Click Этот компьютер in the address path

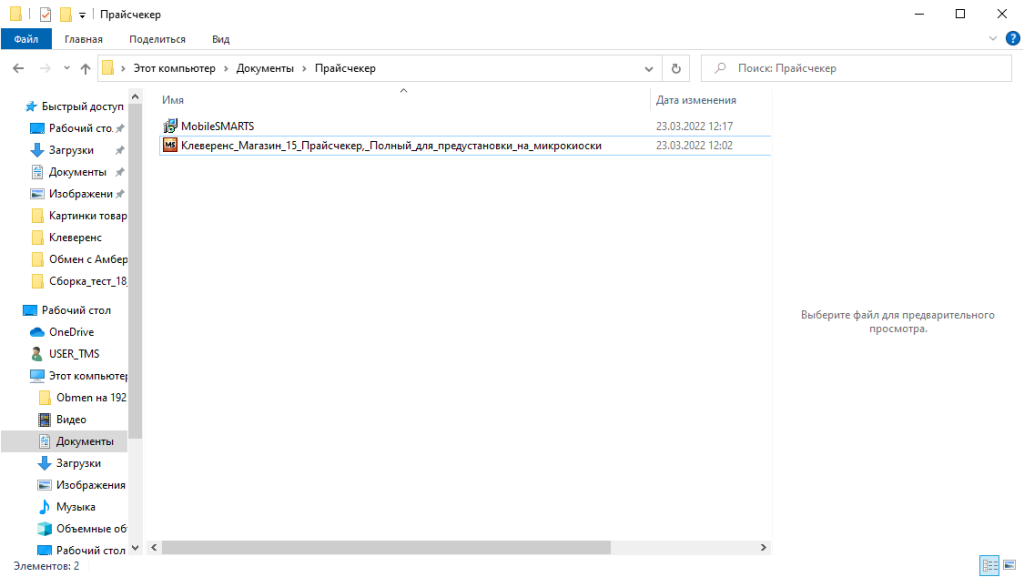pyautogui.click(x=174, y=68)
